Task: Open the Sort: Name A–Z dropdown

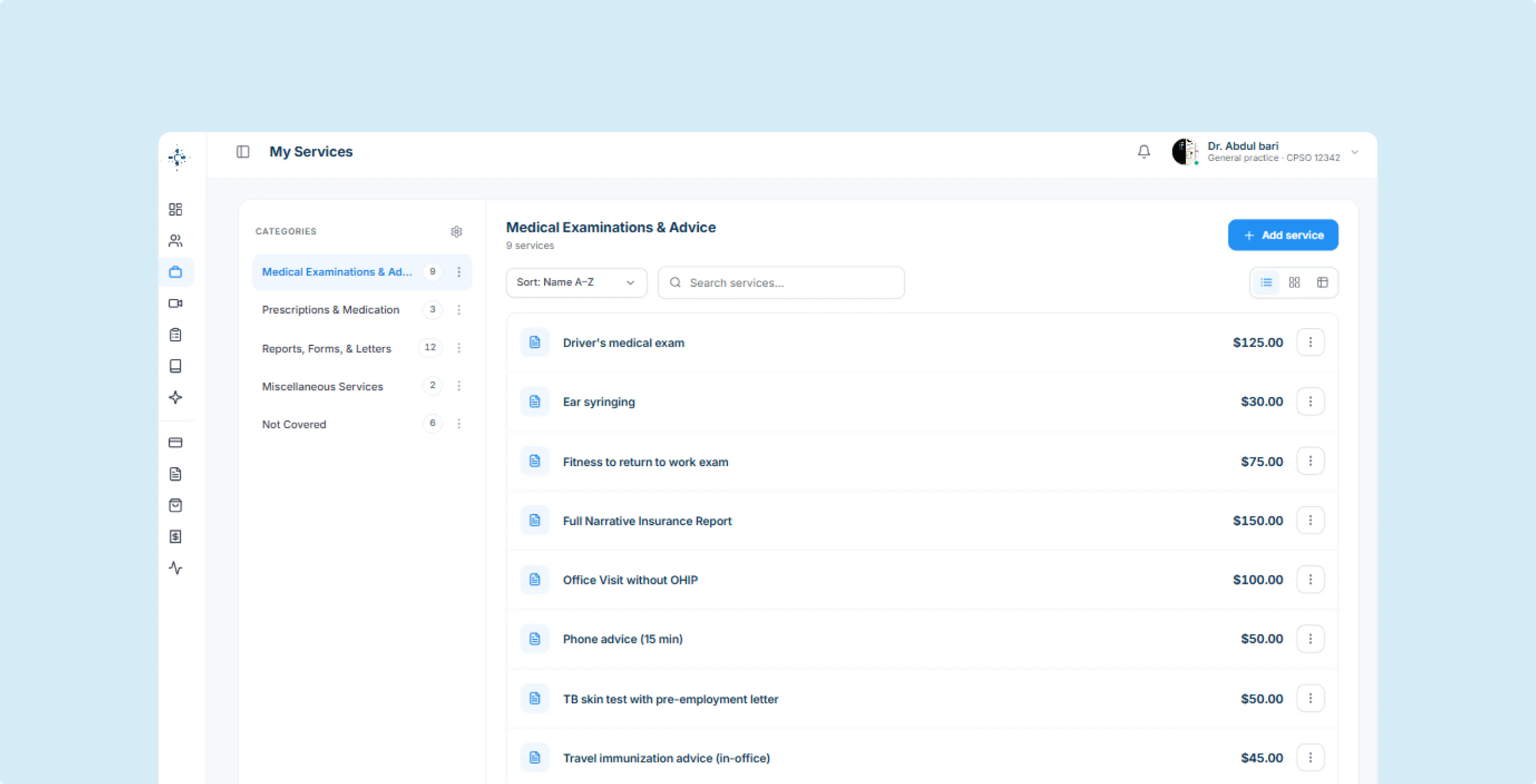Action: 576,283
